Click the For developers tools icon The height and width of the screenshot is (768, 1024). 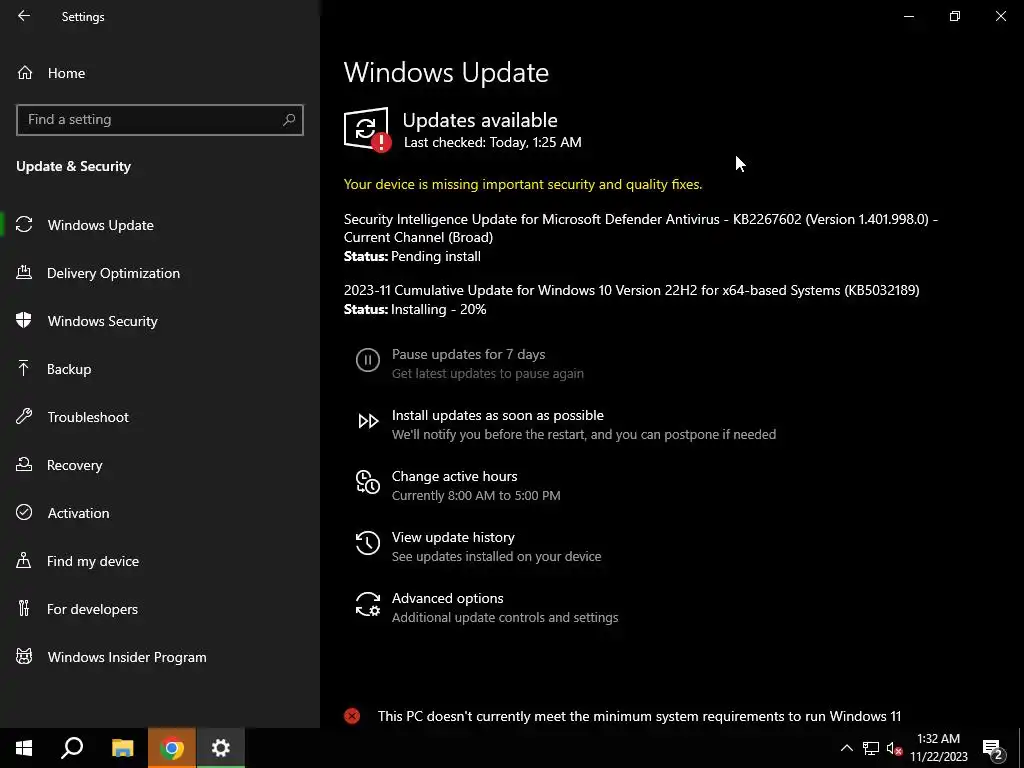24,608
